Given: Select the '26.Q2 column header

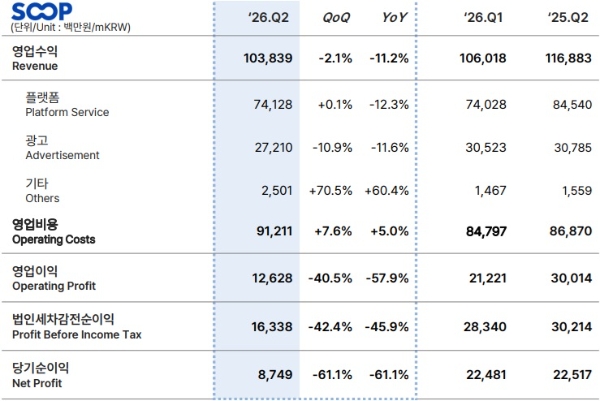Looking at the screenshot, I should coord(268,17).
